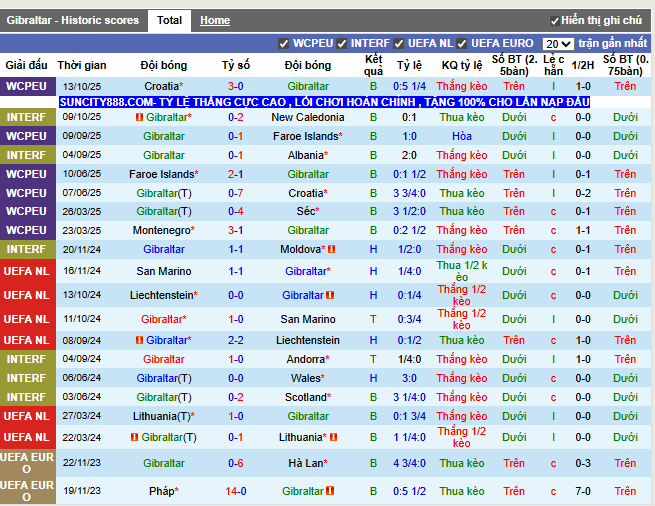Select the WCPEU league label on 13/10/25
655x506 pixels.
tap(26, 86)
